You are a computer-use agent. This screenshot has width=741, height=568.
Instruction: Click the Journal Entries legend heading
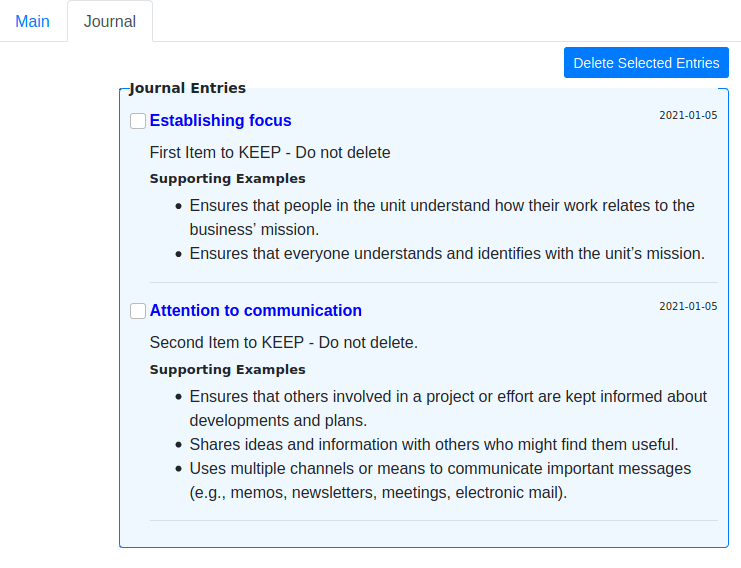pos(187,88)
